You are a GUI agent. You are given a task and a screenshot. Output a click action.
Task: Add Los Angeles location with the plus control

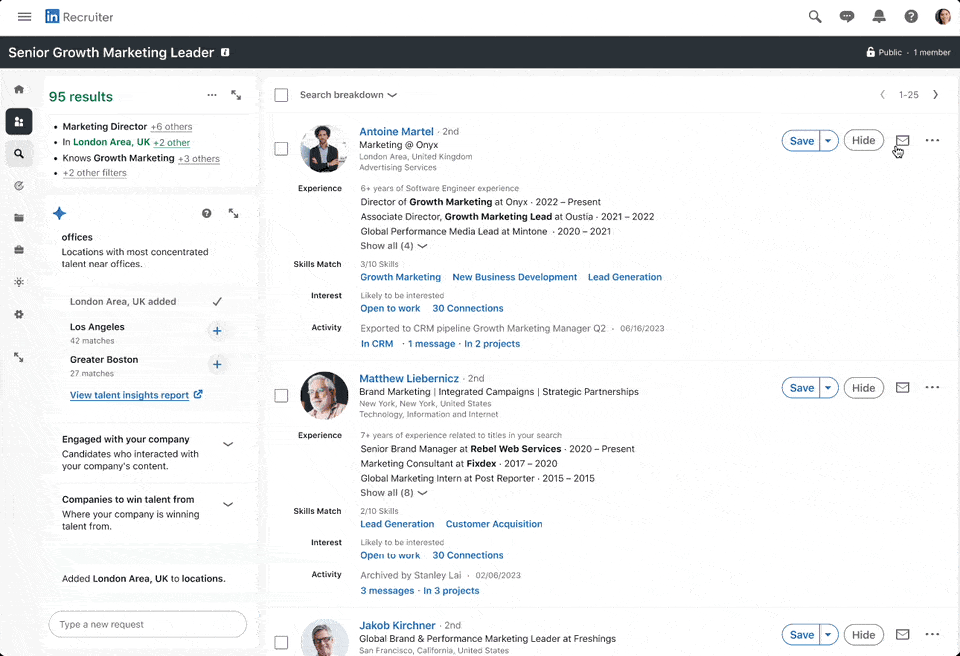click(217, 330)
